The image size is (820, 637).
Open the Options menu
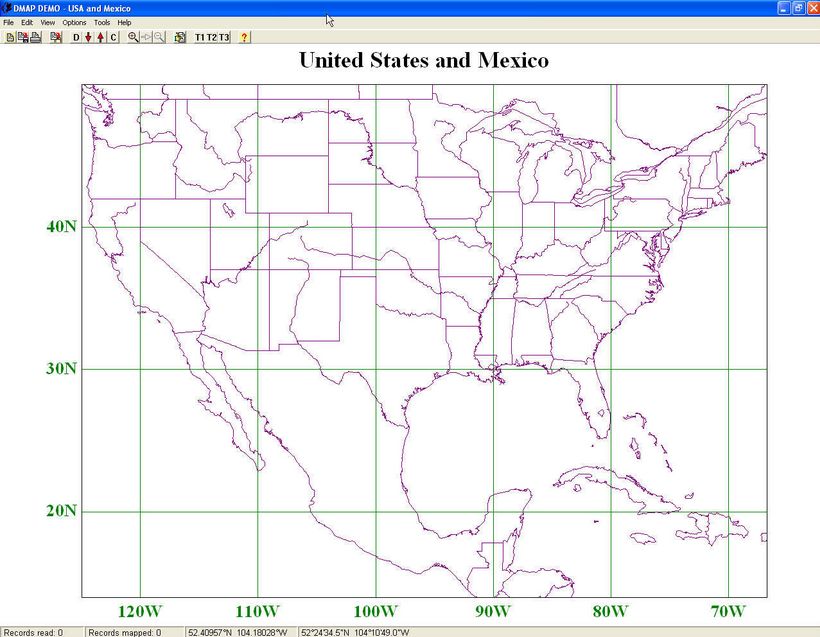point(74,22)
